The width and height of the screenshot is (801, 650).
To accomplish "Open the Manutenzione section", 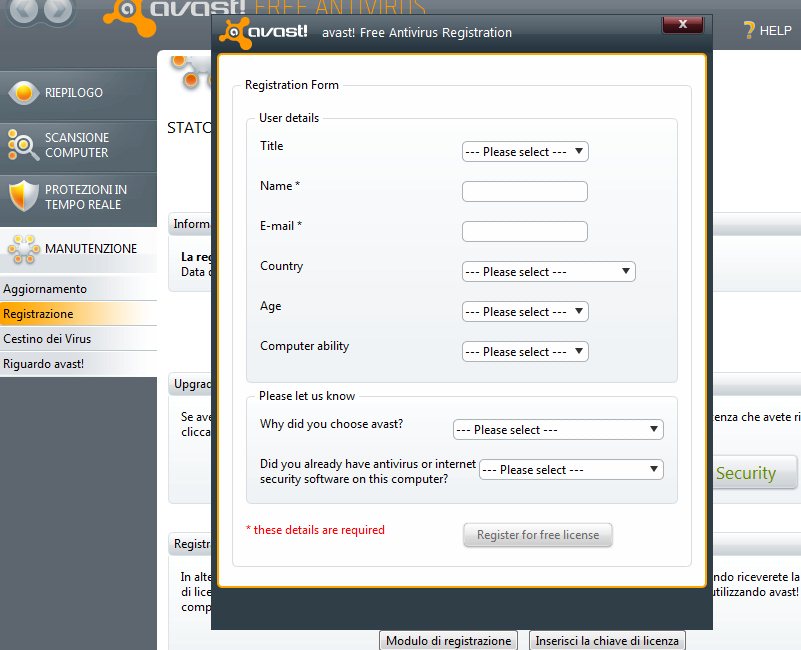I will point(78,250).
